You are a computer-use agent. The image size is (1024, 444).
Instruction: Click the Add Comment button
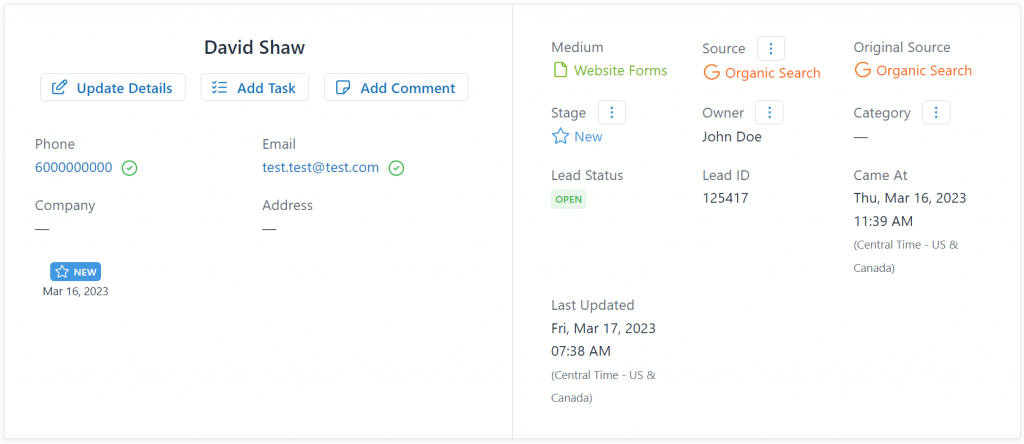396,87
